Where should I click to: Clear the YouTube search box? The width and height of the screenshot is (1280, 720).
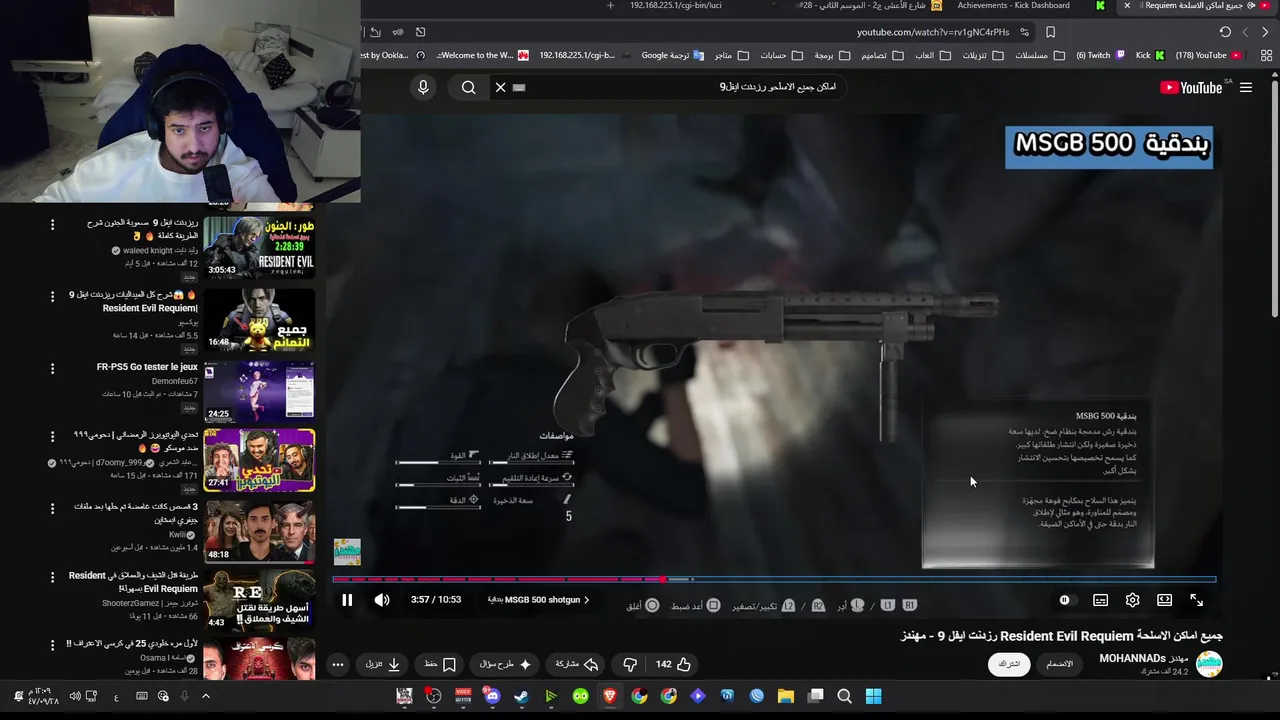501,87
